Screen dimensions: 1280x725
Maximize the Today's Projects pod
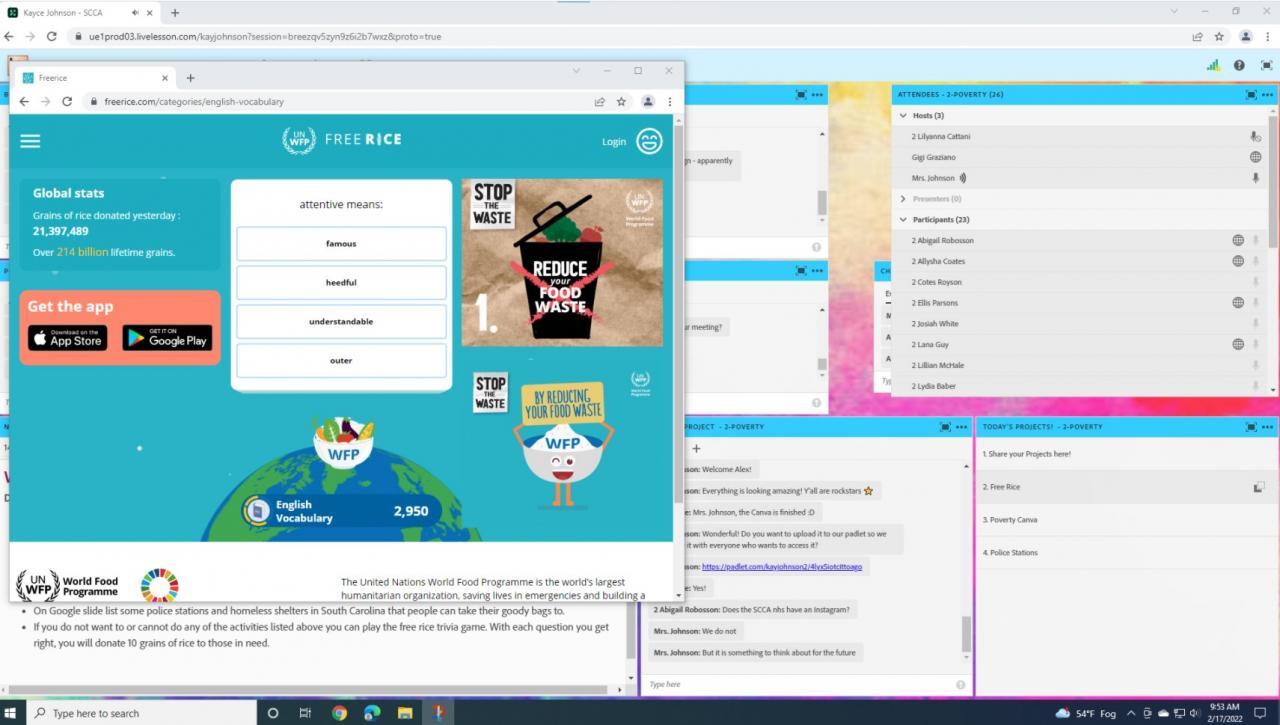click(1251, 426)
